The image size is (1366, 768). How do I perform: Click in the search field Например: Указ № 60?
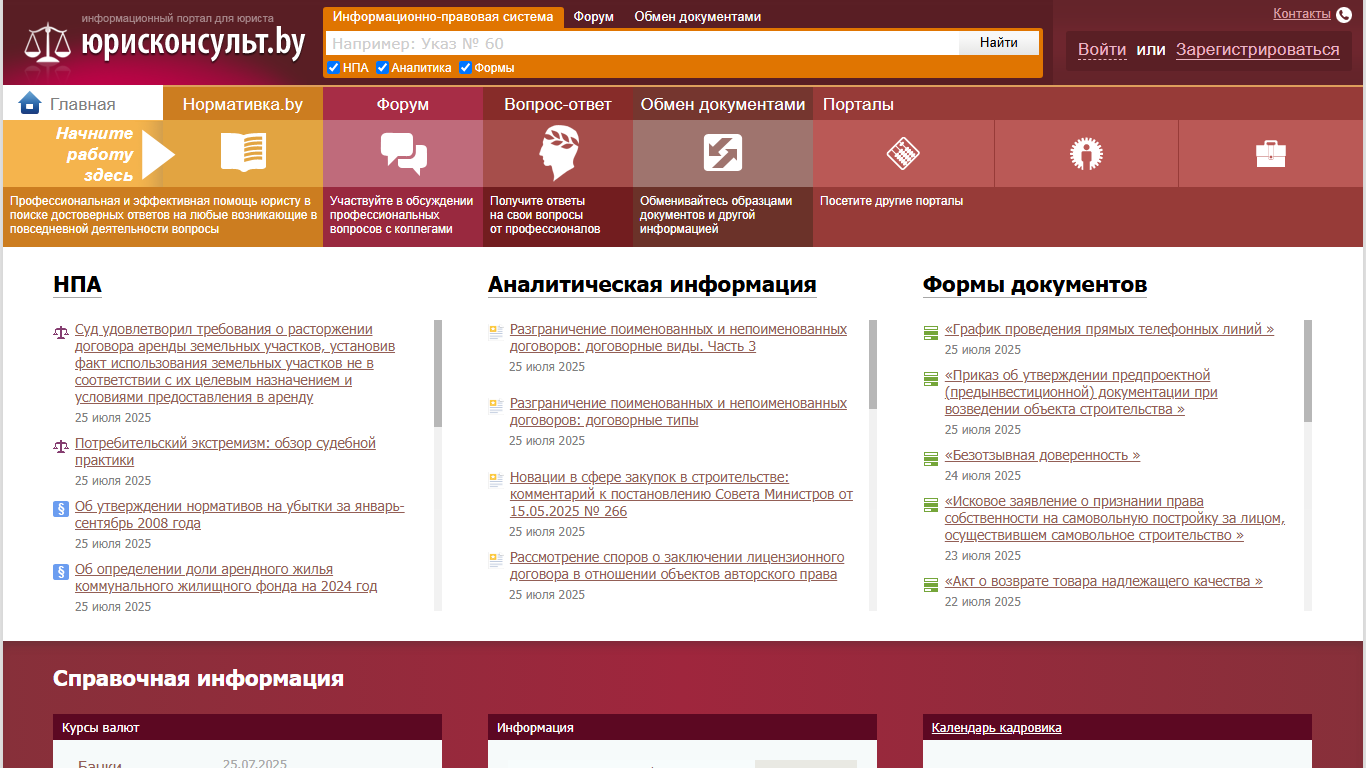point(642,43)
